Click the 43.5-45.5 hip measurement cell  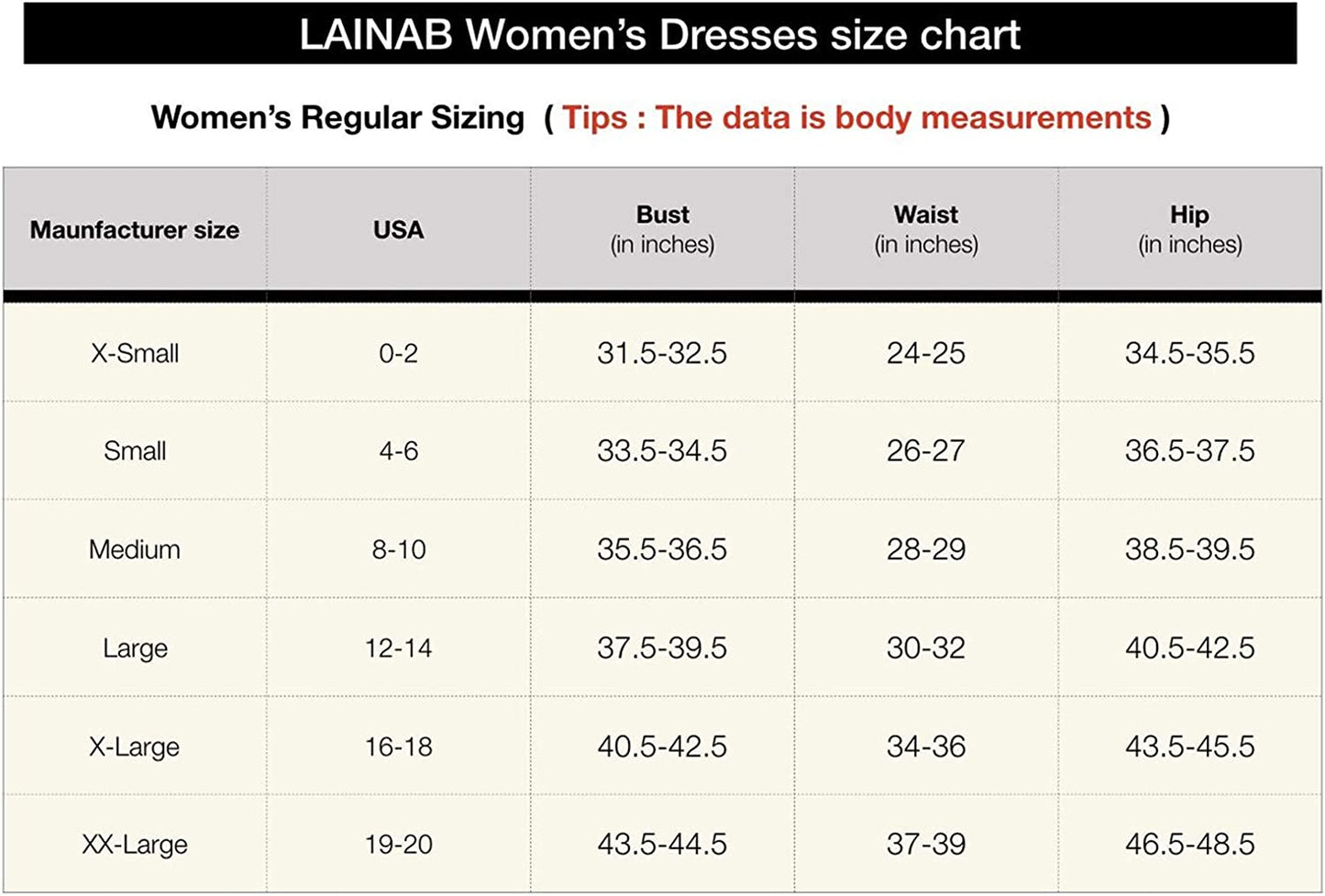click(1189, 747)
